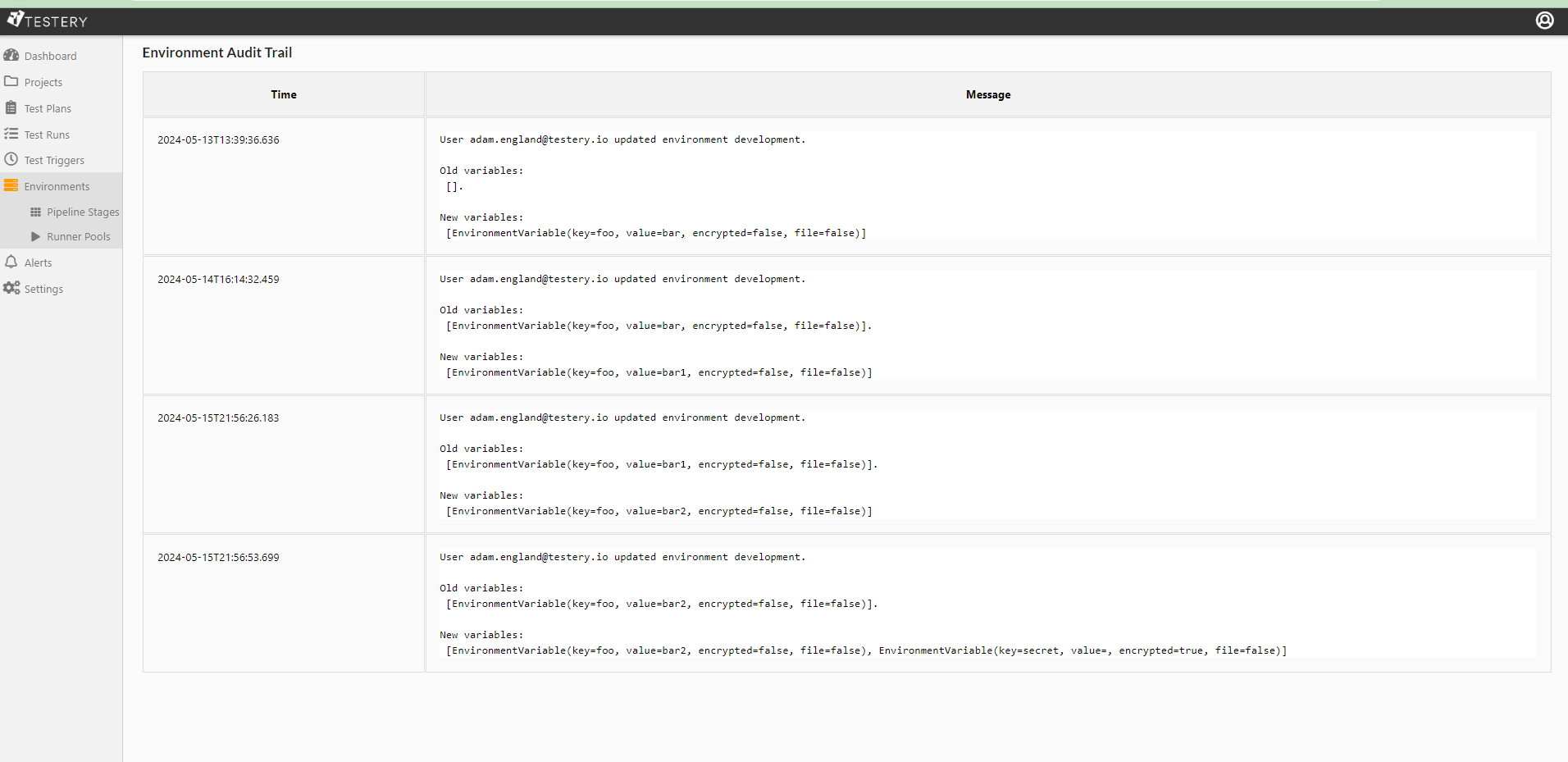Click the Settings gears icon
This screenshot has height=762, width=1568.
[11, 288]
